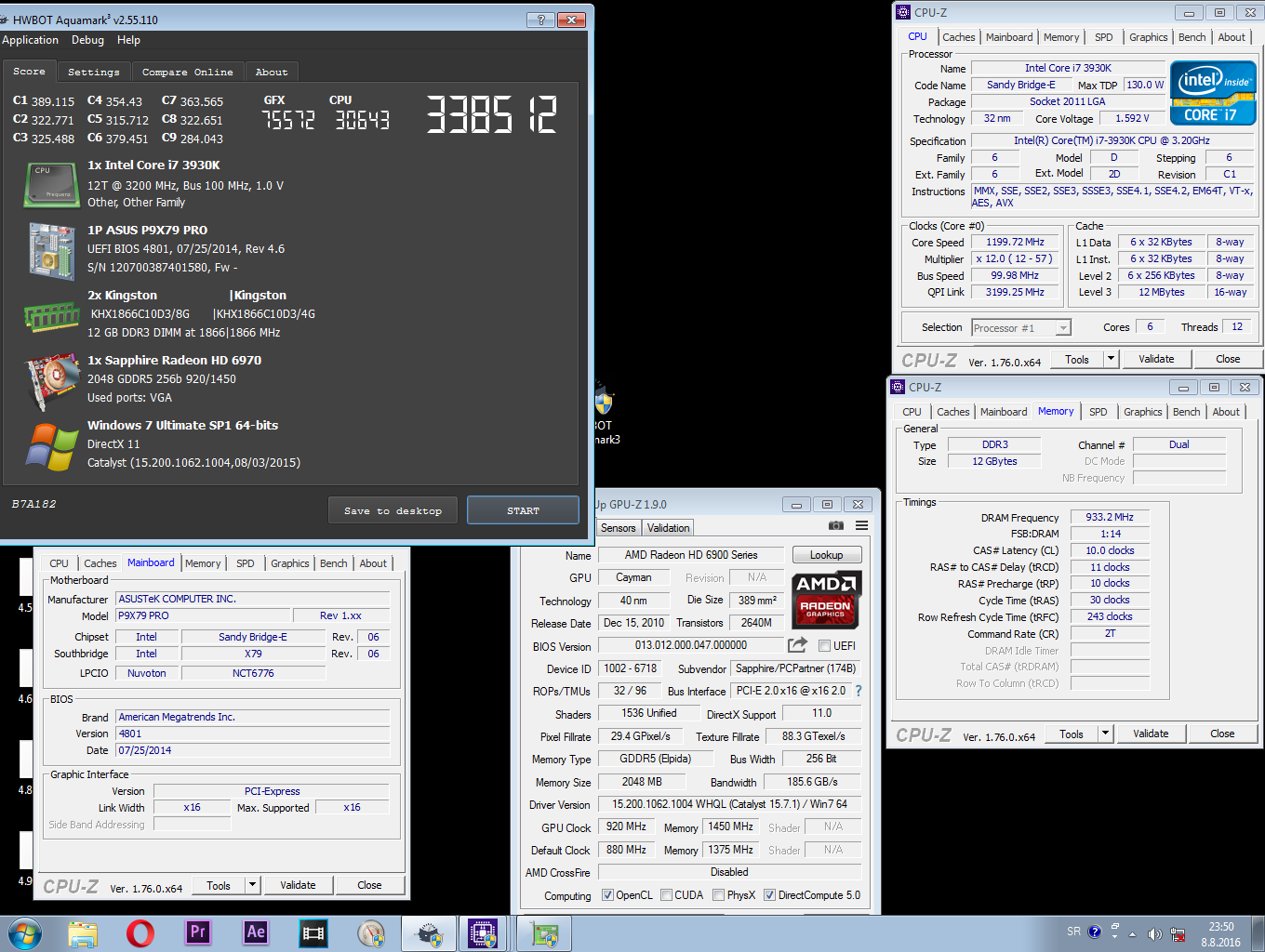Click the motherboard icon beside ASUS P9X79 PRO
The height and width of the screenshot is (952, 1265).
(52, 251)
